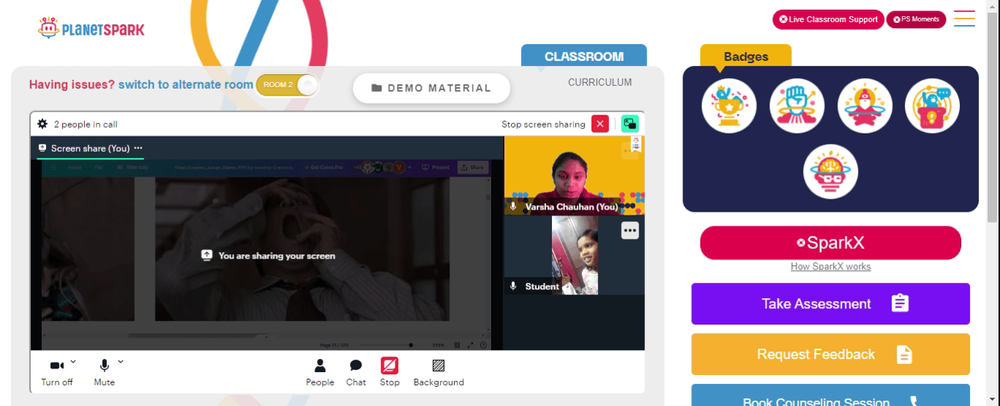Image resolution: width=1000 pixels, height=406 pixels.
Task: Open the hamburger menu at top right
Action: point(964,18)
